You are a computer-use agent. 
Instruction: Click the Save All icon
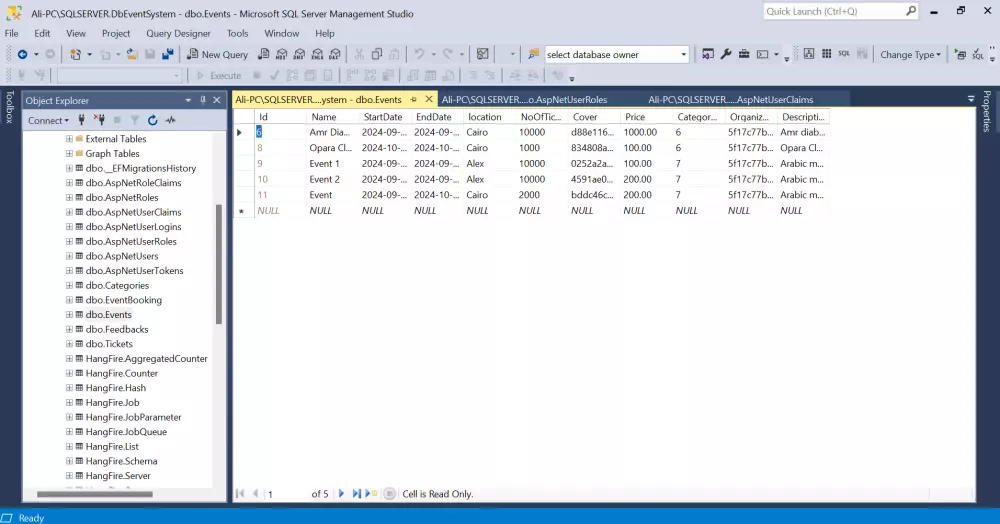click(x=168, y=55)
